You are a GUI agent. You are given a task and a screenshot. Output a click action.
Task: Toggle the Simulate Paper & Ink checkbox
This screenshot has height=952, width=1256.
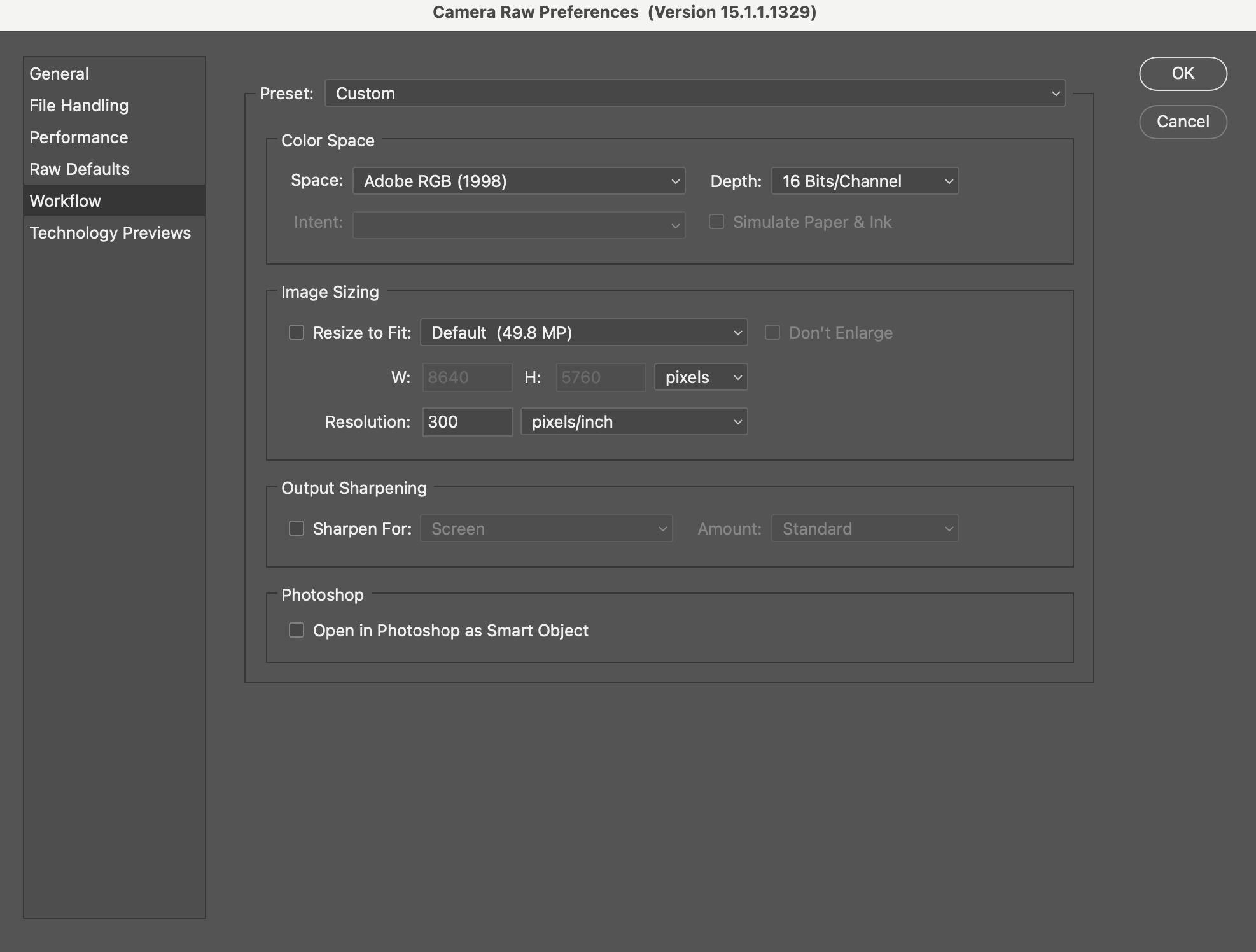(716, 222)
